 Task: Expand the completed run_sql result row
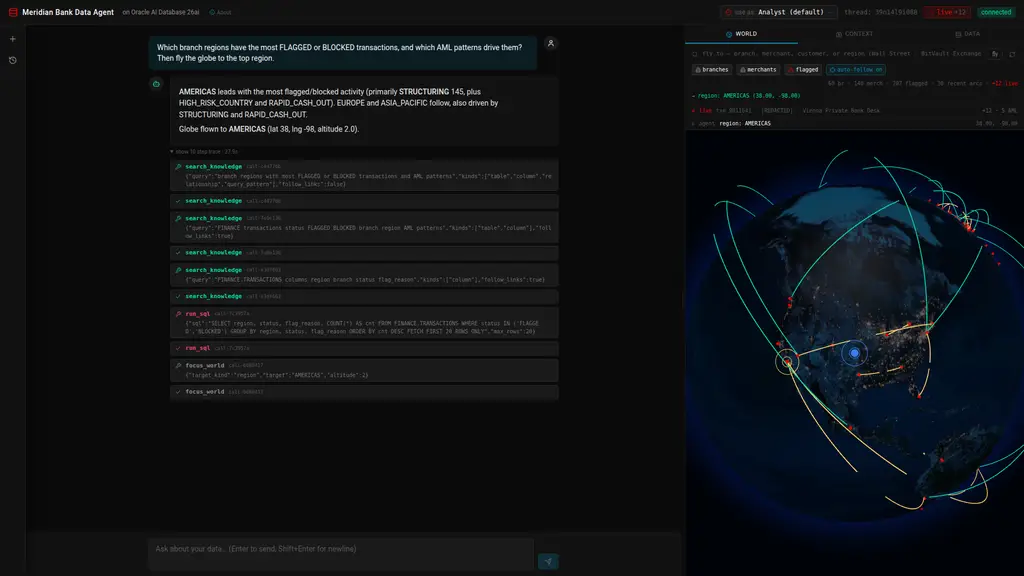[364, 348]
